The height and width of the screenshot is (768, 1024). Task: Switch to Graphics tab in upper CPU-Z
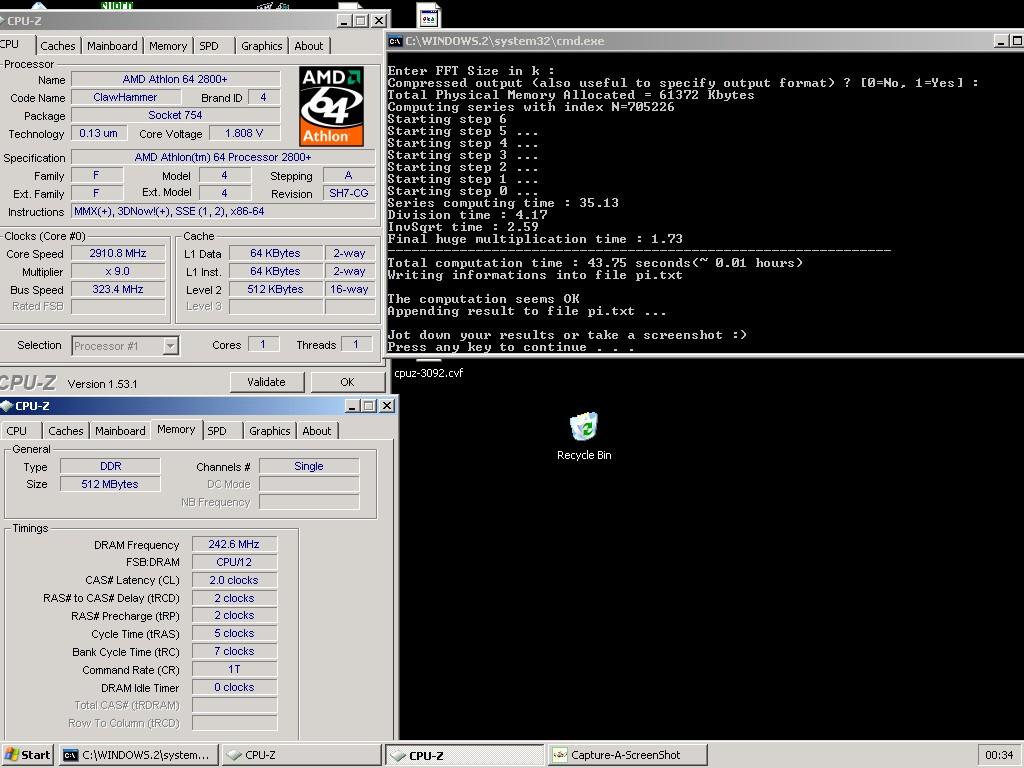tap(261, 46)
